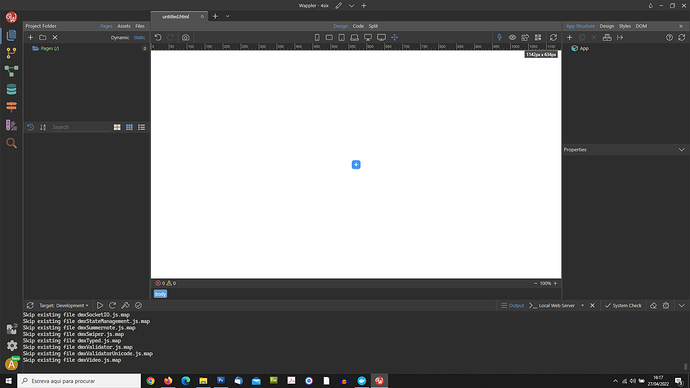Screen dimensions: 690x388
Task: Delete selected item in Project Folder
Action: [55, 37]
